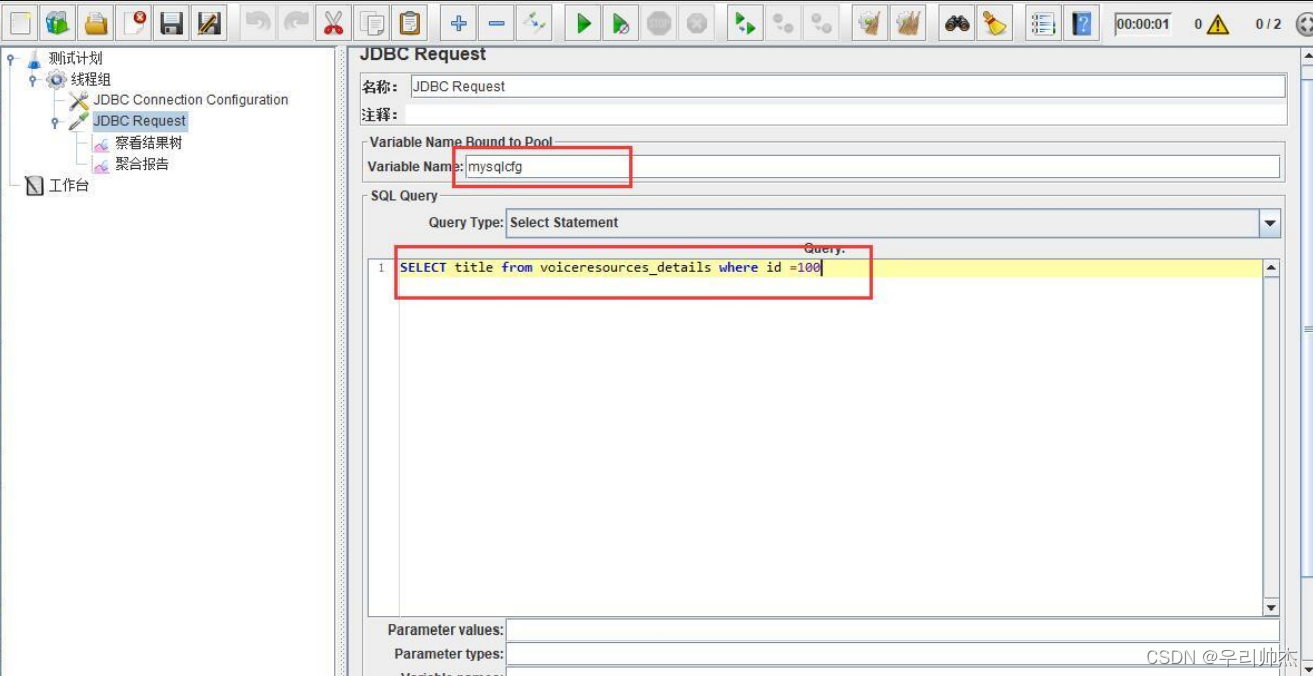
Task: Focus the Parameter types field
Action: coord(893,654)
